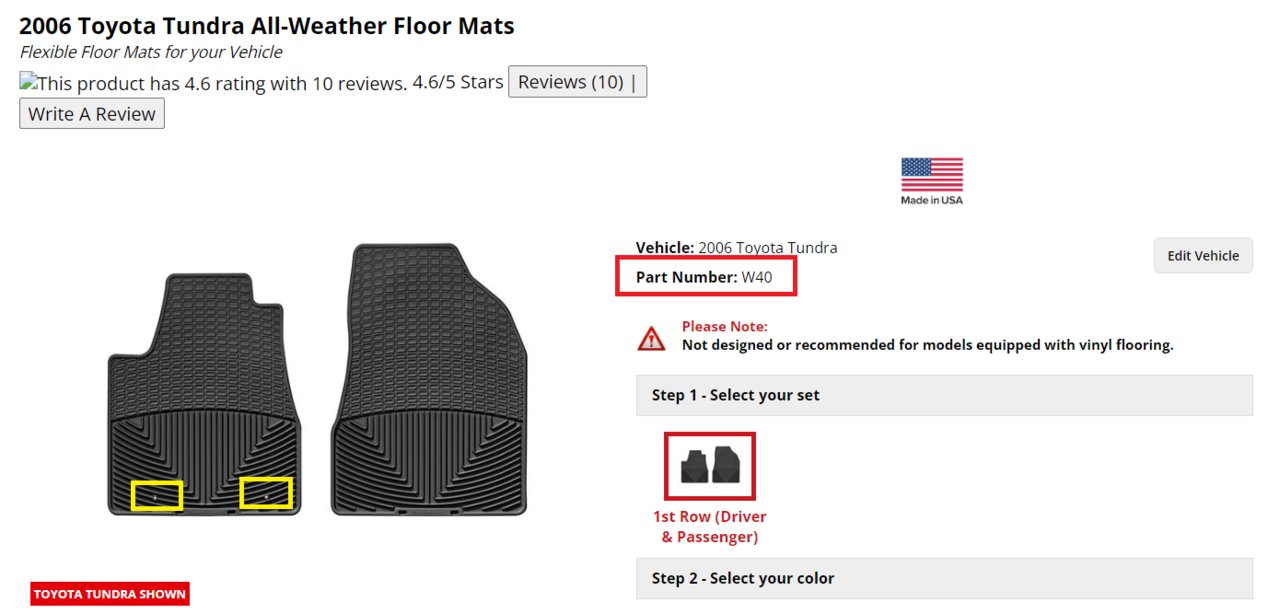This screenshot has height=614, width=1280.
Task: Click the left yellow-highlighted retention hole
Action: click(x=157, y=496)
